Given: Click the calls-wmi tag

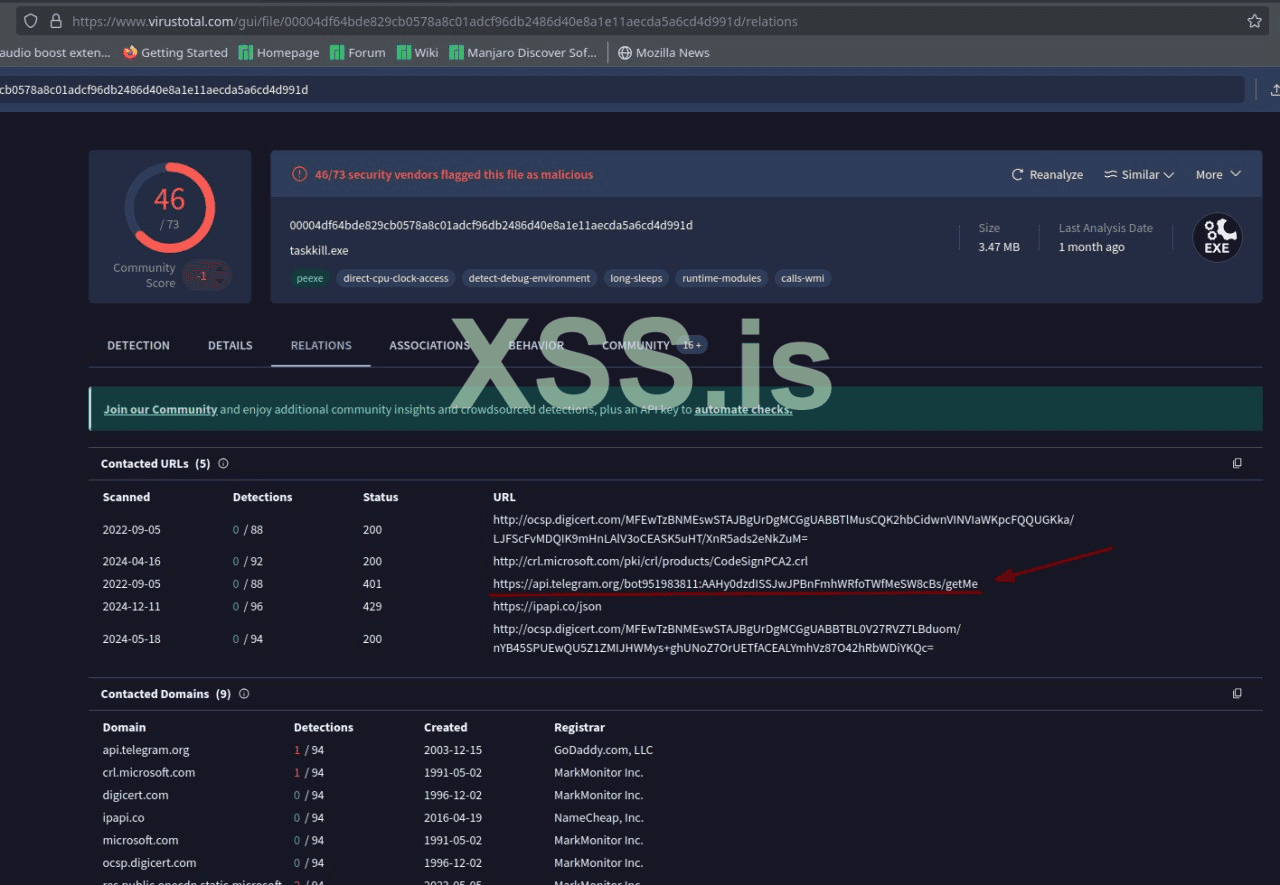Looking at the screenshot, I should tap(802, 278).
